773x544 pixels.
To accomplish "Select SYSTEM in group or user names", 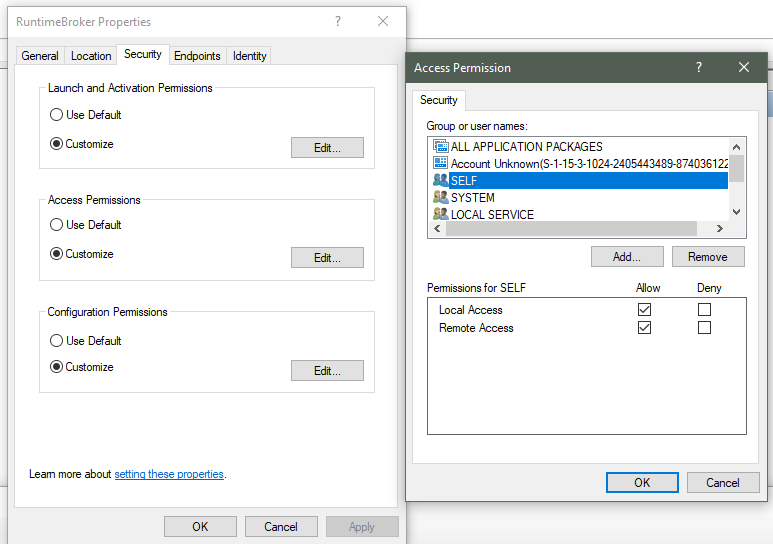I will (472, 197).
